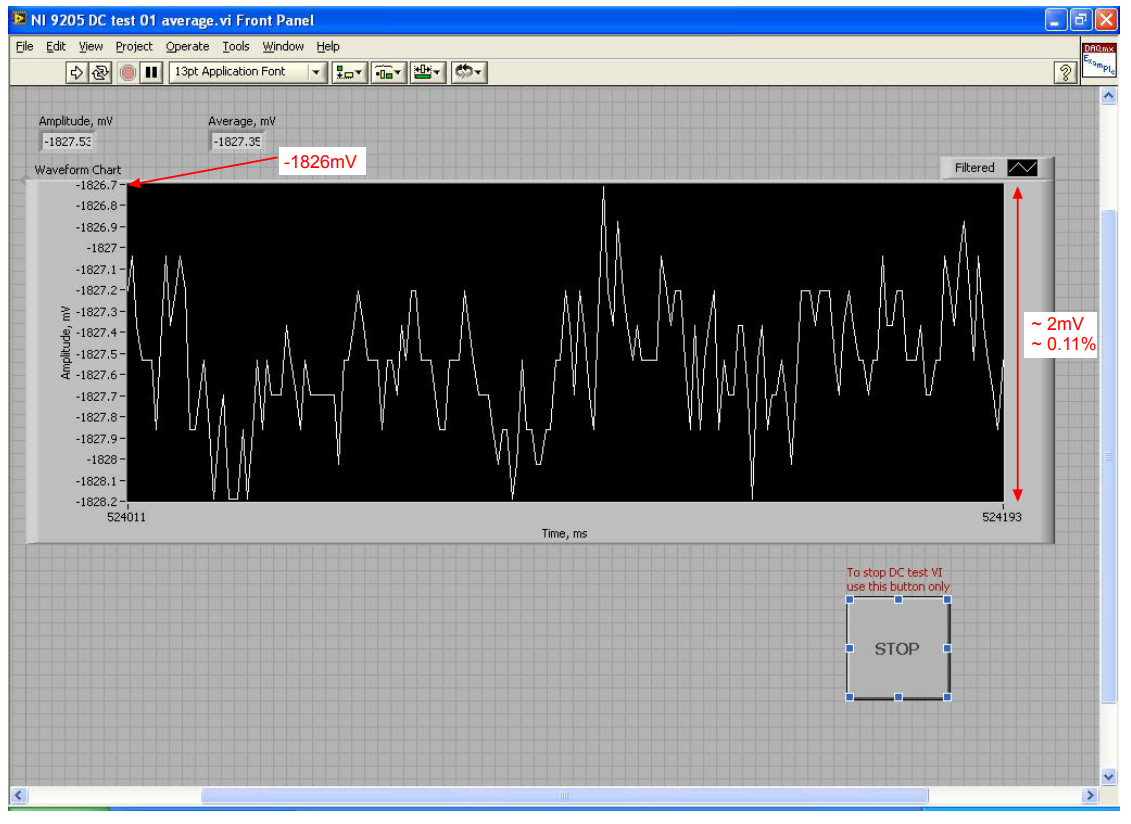Open the 13pt Application Font selector
Screen dimensions: 1131x824
[x=245, y=72]
